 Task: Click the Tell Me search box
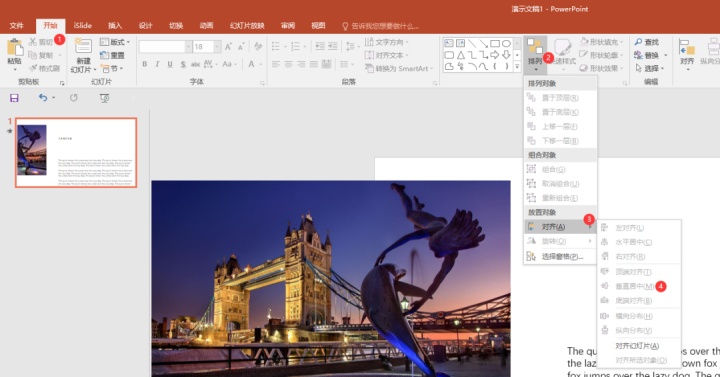click(380, 26)
